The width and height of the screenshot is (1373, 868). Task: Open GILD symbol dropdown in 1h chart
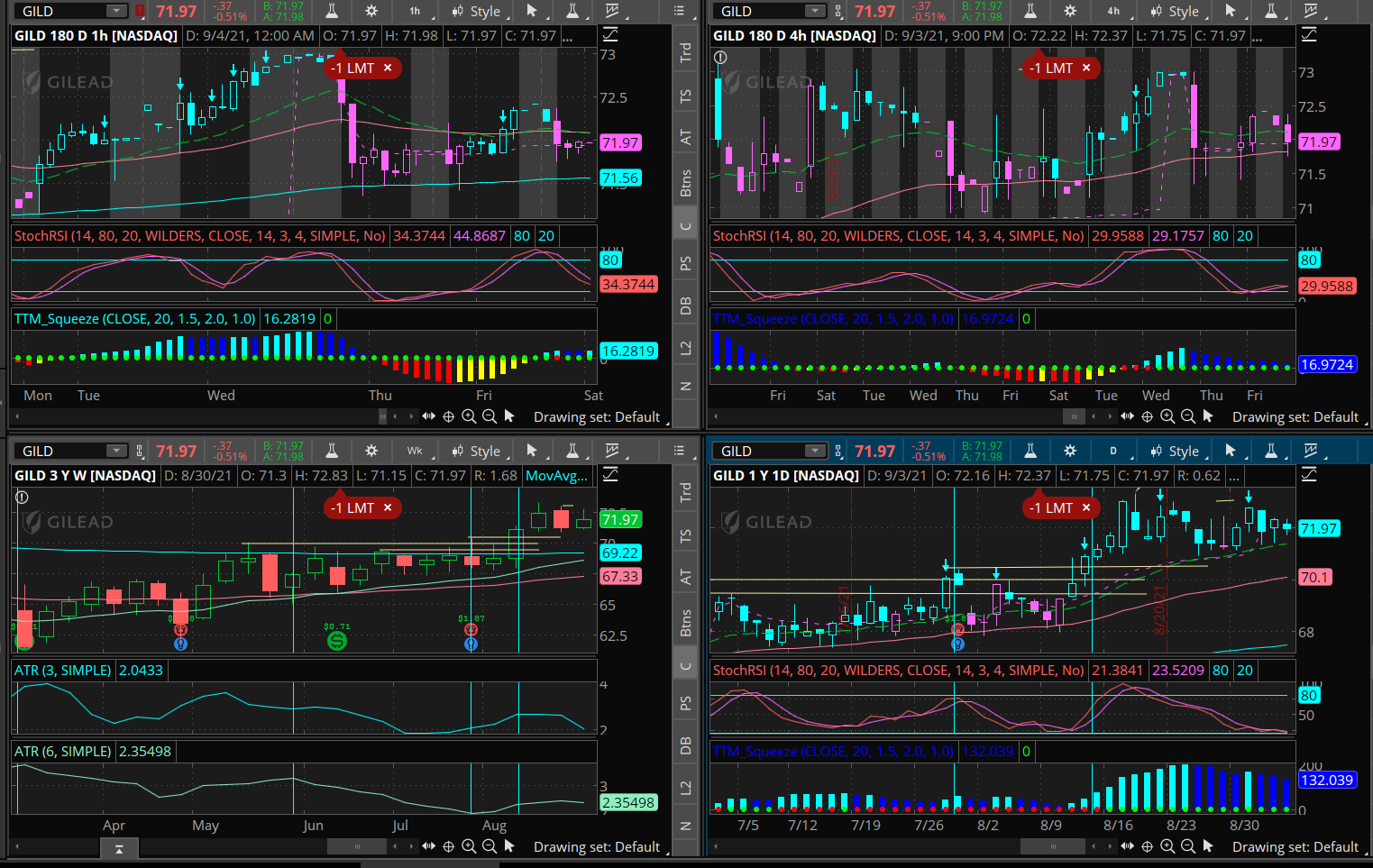(x=116, y=11)
